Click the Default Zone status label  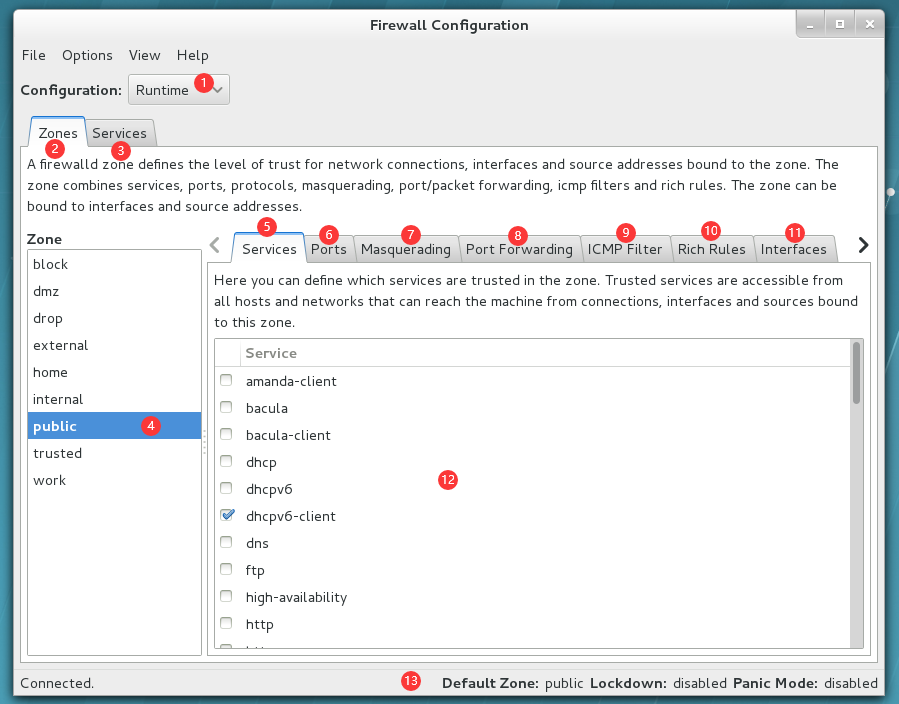(490, 683)
